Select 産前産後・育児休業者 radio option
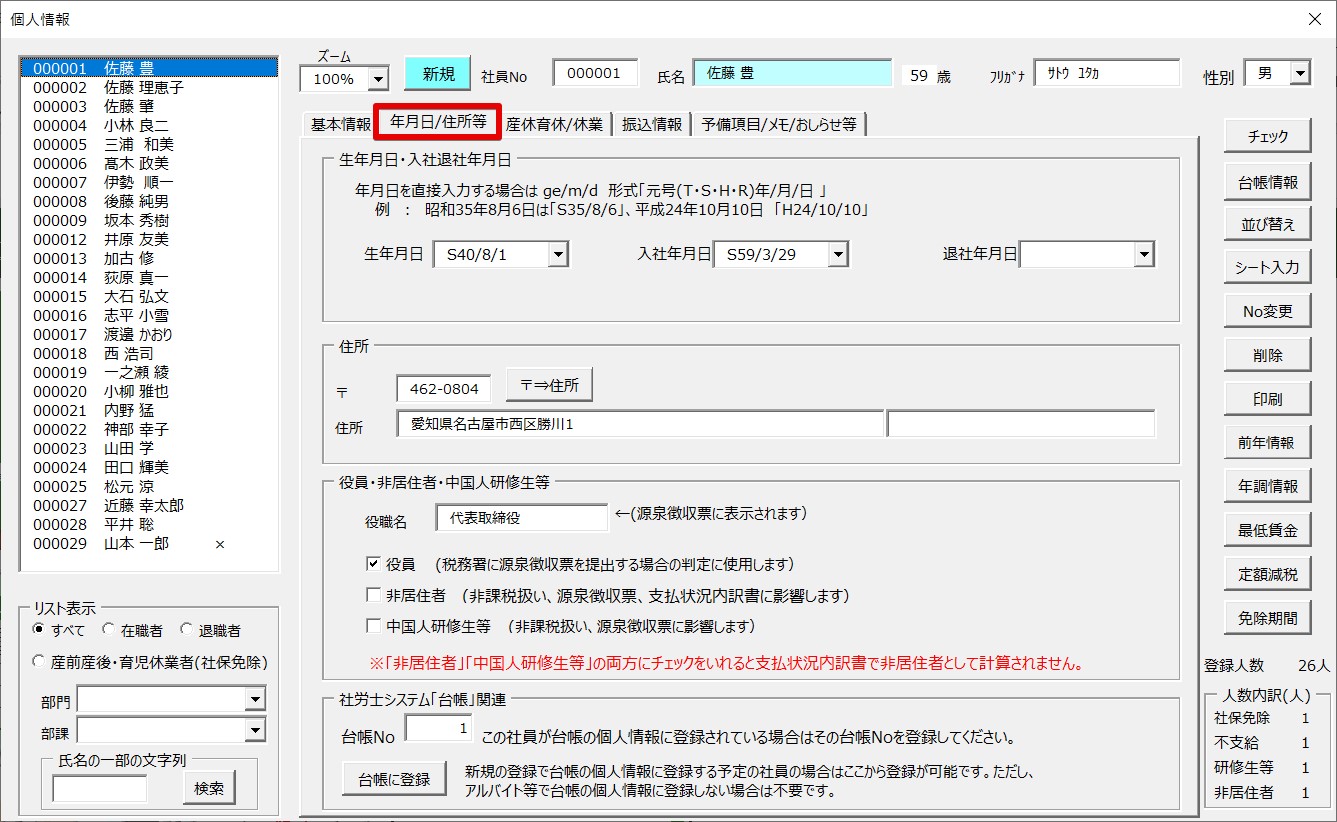Screen dimensions: 1337x822 (39, 661)
